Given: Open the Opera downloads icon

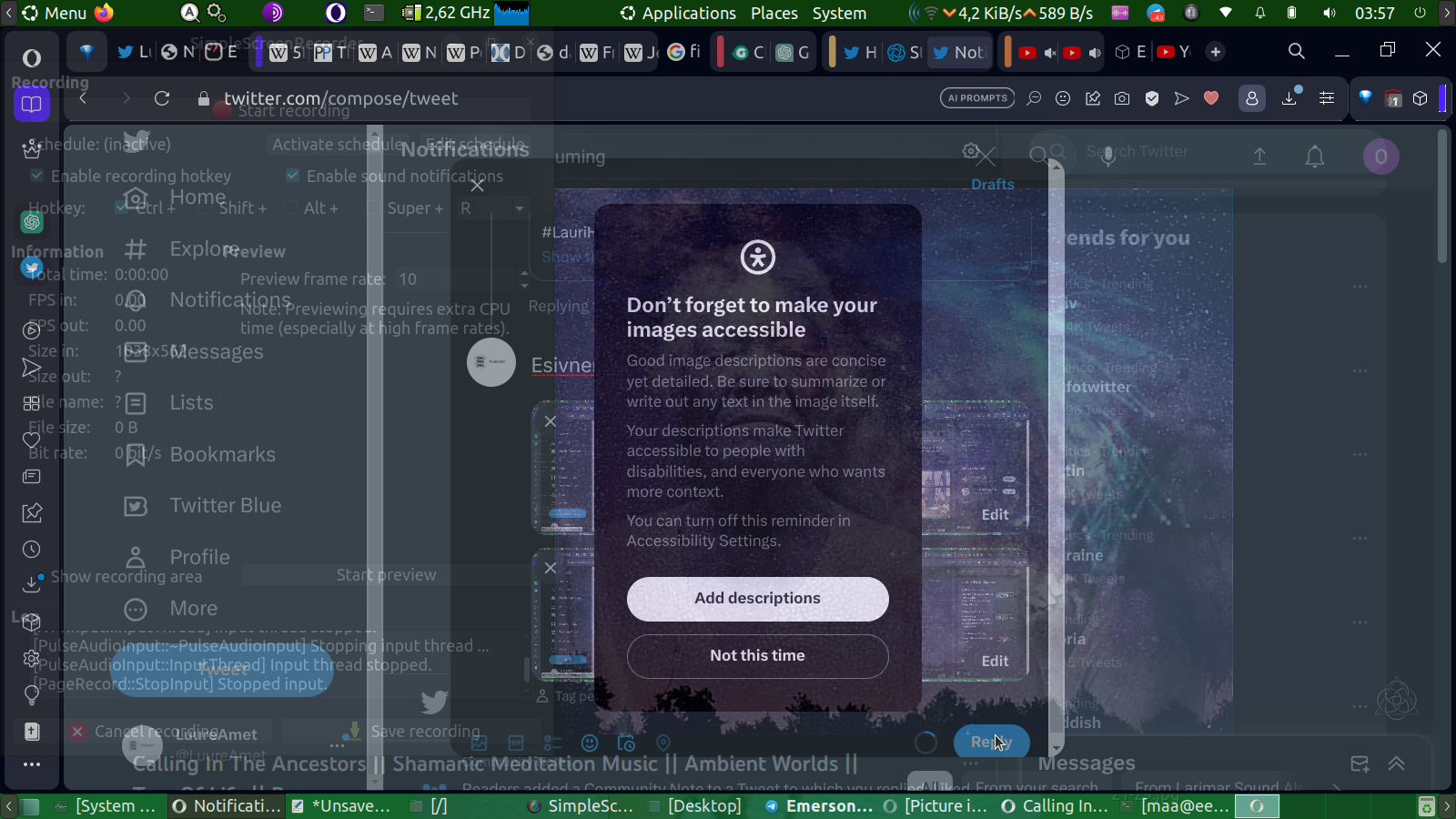Looking at the screenshot, I should [1289, 98].
